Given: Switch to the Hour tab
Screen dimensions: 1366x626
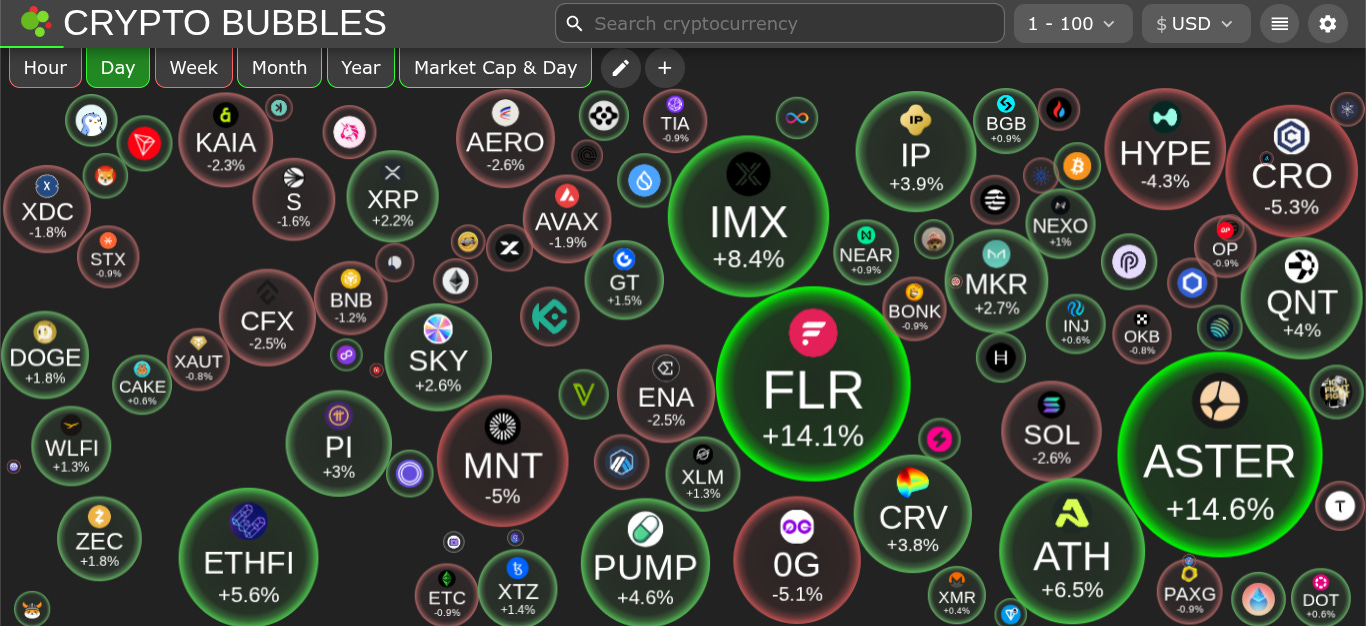Looking at the screenshot, I should 45,68.
